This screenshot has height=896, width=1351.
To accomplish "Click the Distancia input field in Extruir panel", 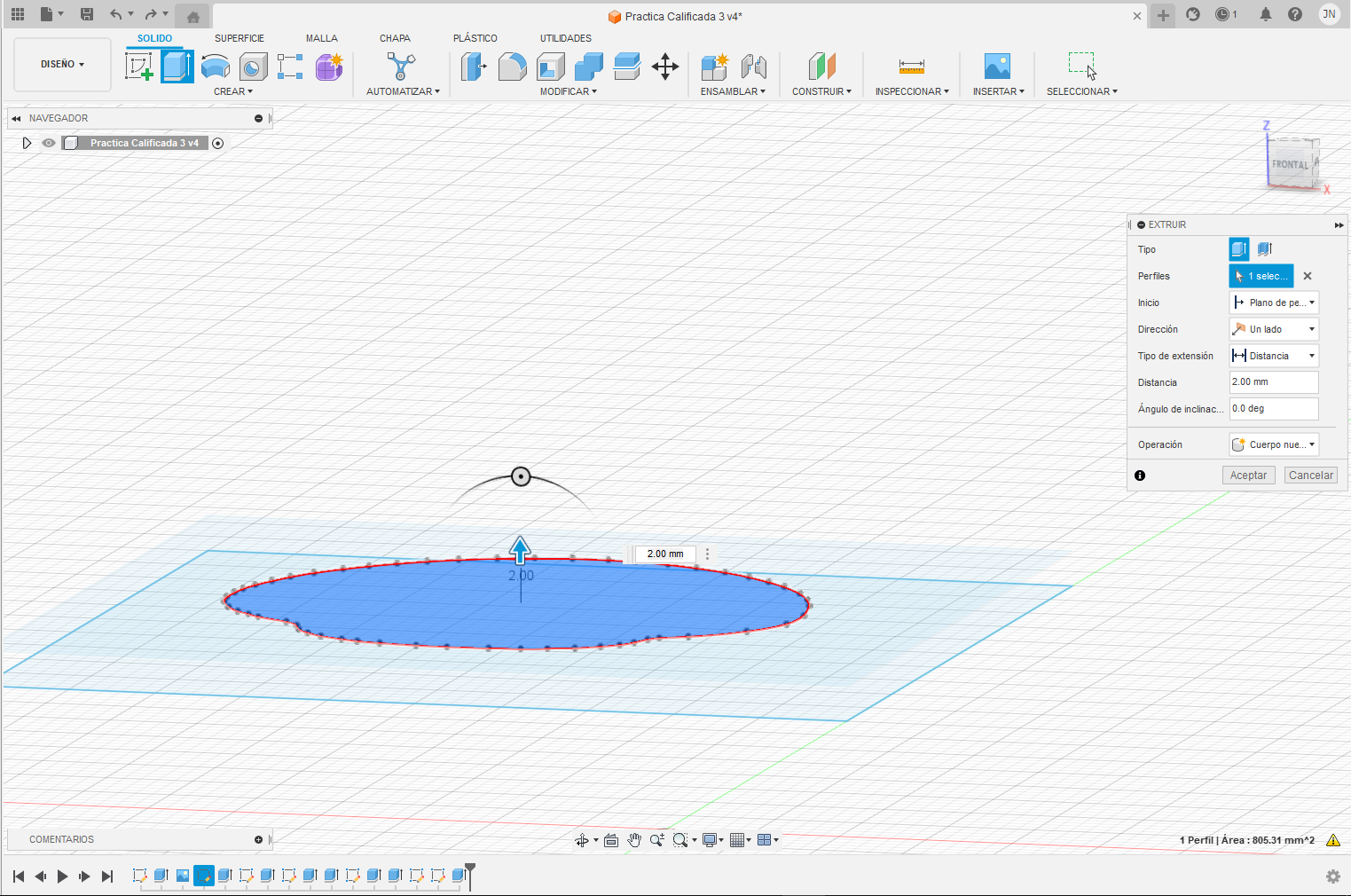I will [1274, 382].
